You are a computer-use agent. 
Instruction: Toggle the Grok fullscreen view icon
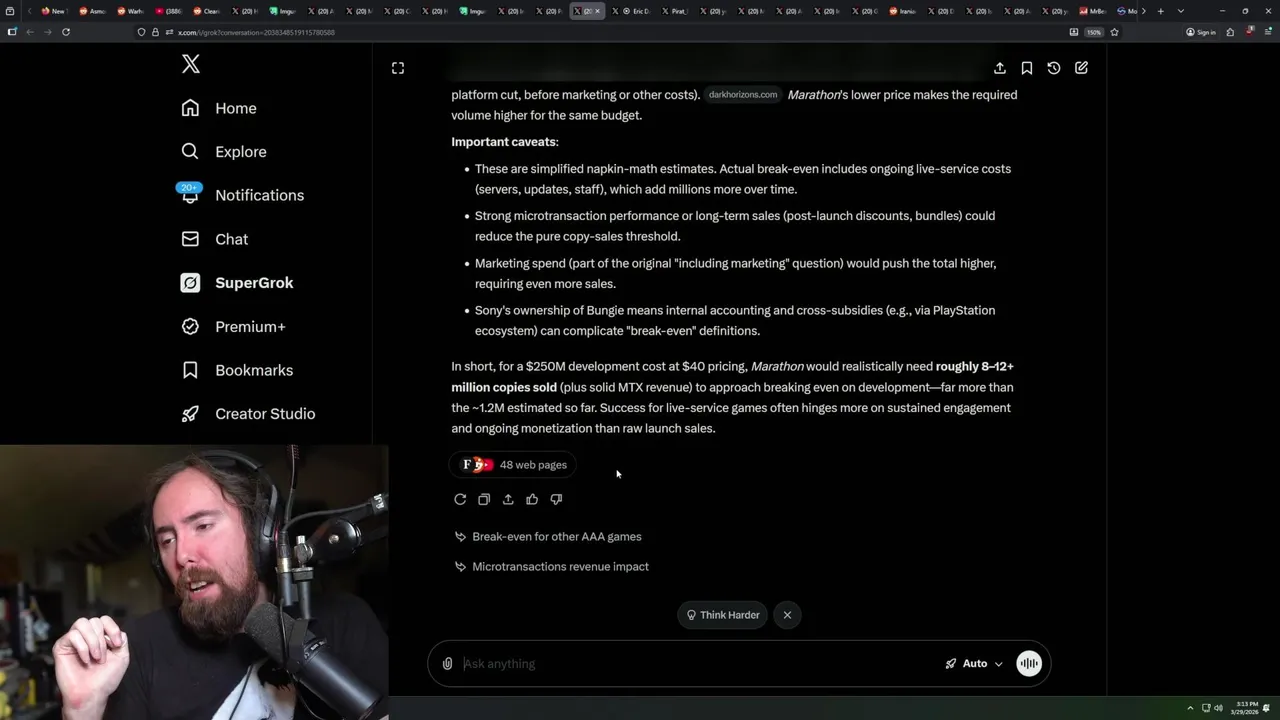(398, 68)
